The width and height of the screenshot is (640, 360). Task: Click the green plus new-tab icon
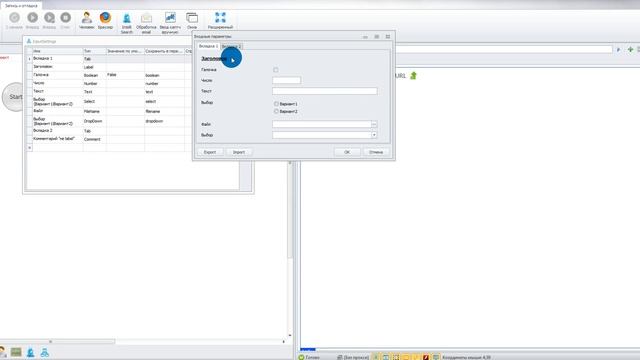tap(630, 49)
